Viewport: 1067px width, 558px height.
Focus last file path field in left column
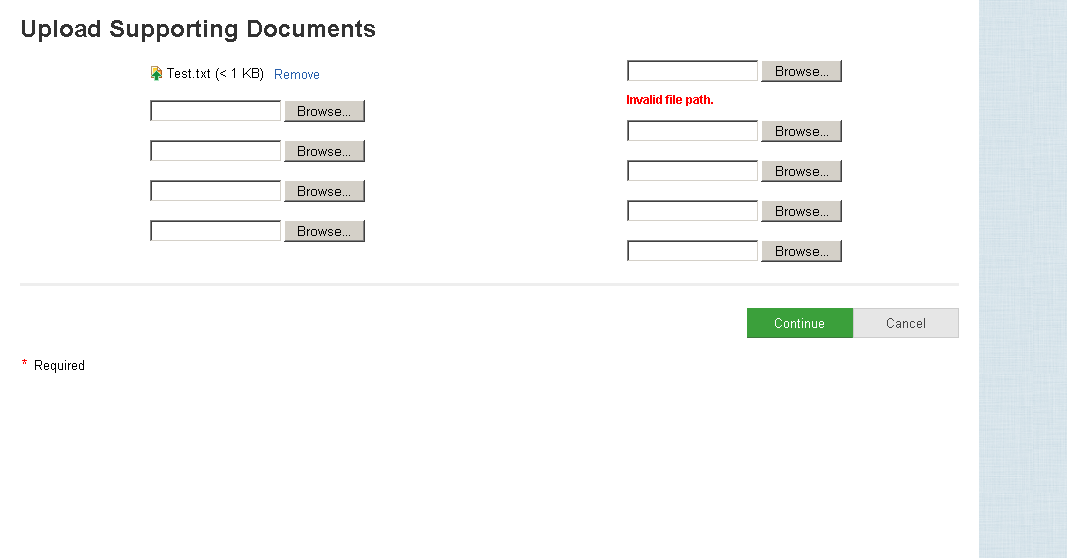tap(216, 231)
